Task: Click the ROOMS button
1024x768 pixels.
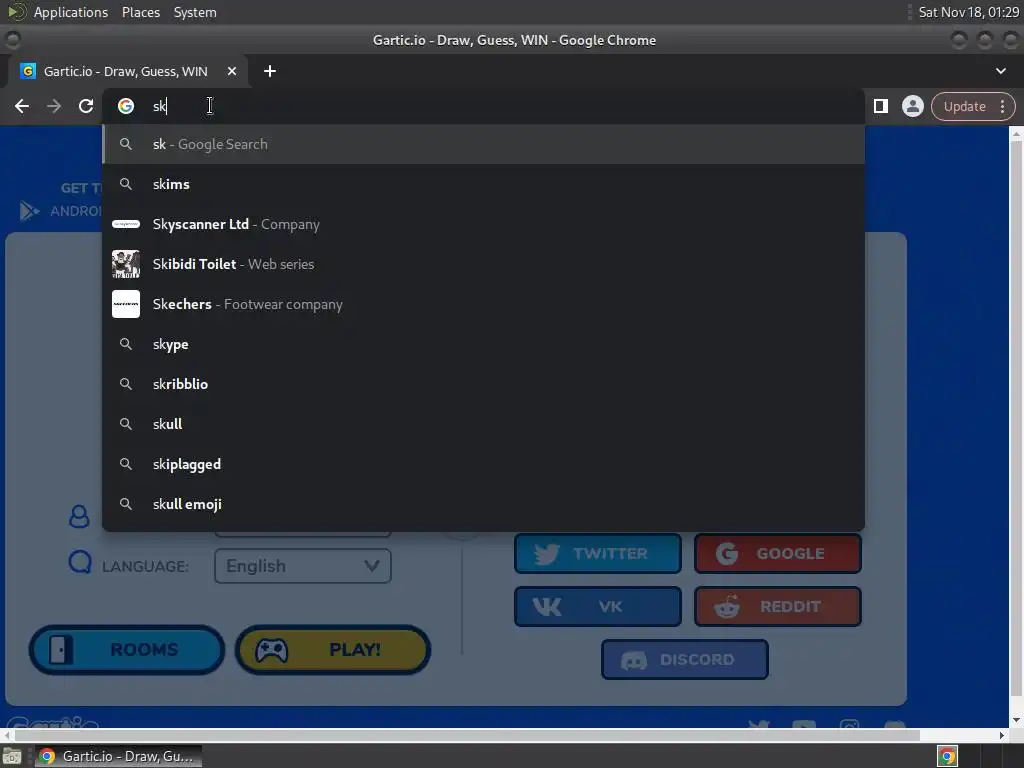Action: click(127, 650)
